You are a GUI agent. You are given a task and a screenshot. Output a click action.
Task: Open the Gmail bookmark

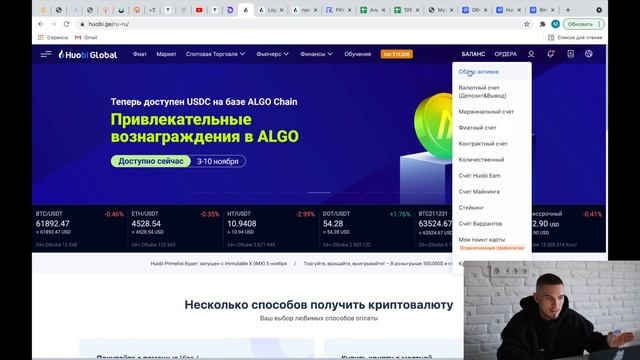(86, 38)
